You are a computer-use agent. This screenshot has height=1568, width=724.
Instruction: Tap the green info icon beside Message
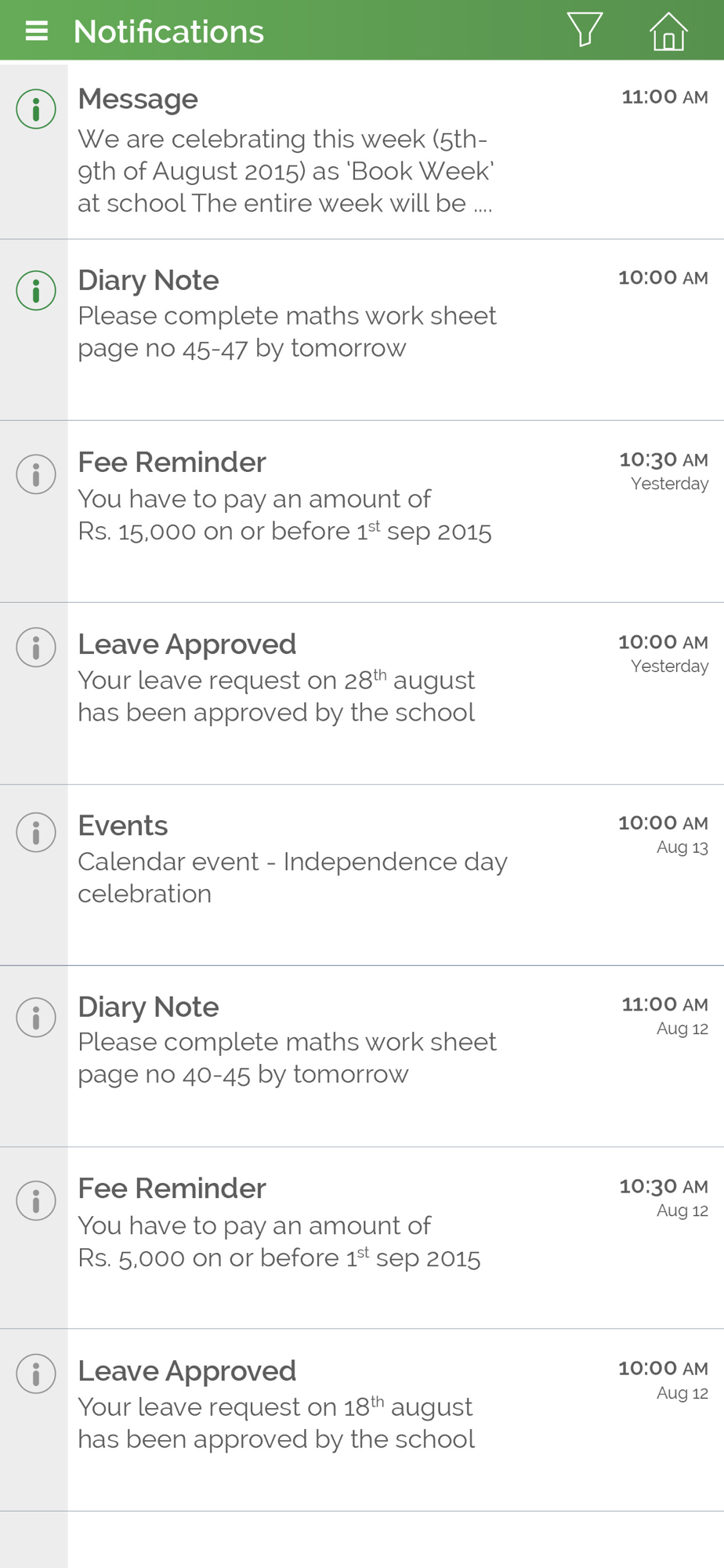[x=36, y=108]
